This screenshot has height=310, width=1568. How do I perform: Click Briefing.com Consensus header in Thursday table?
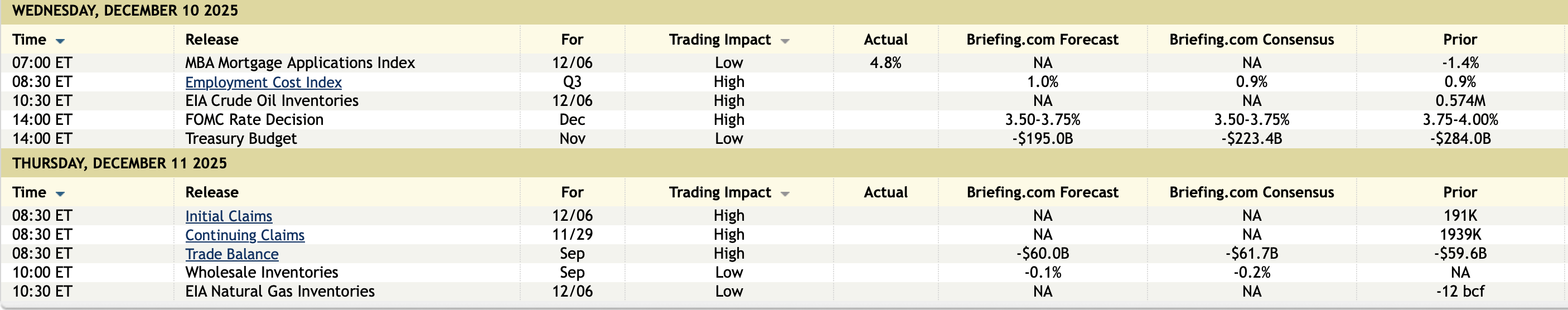coord(1251,192)
